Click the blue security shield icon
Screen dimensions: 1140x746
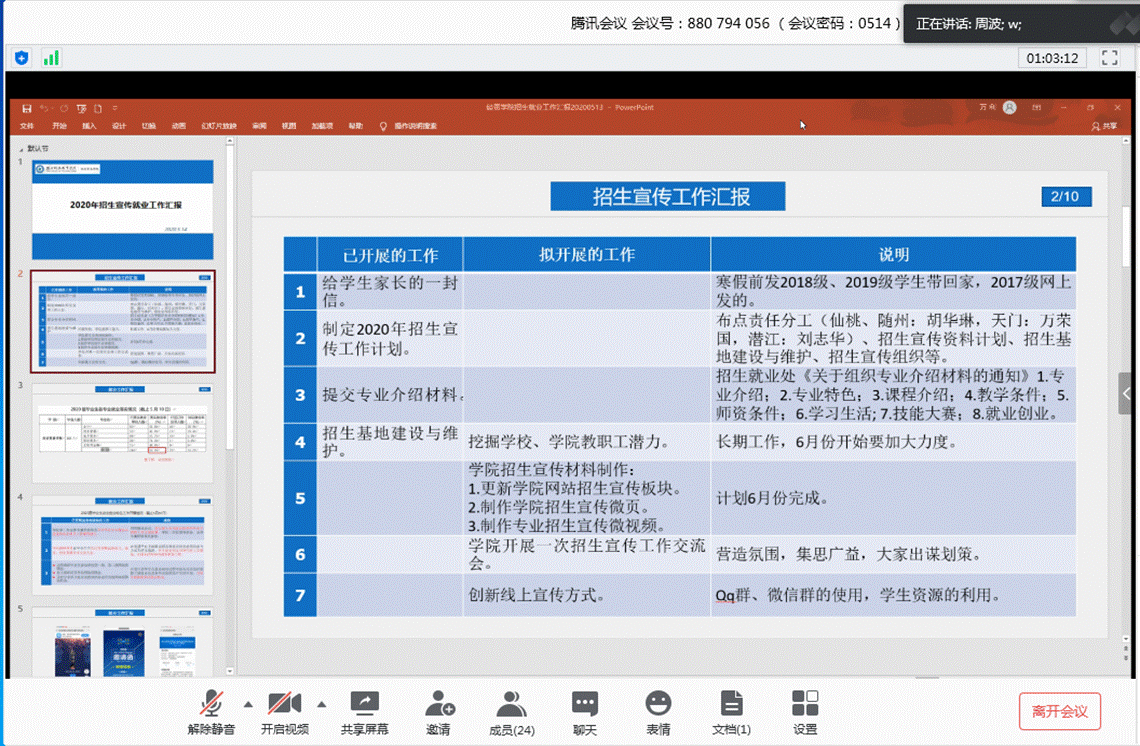[22, 57]
